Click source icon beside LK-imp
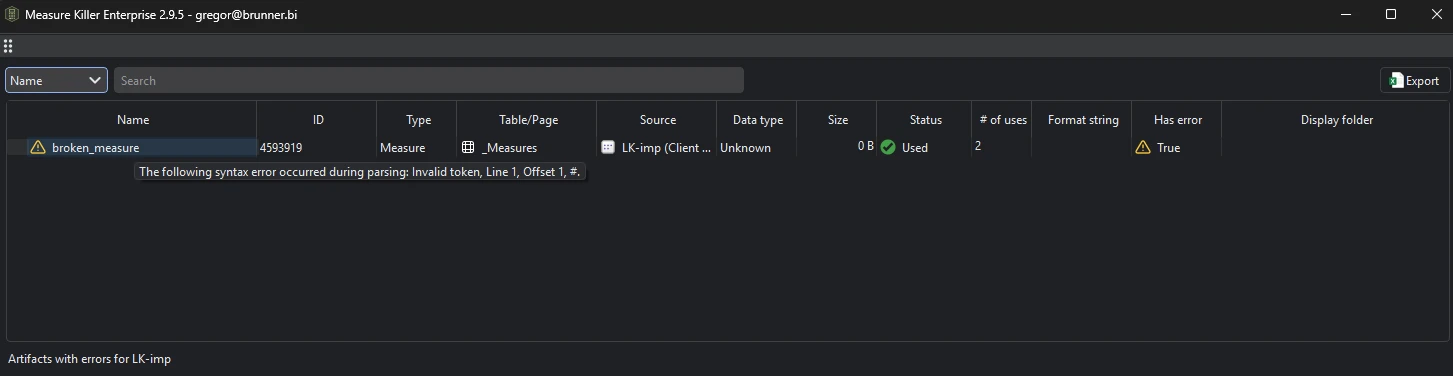The height and width of the screenshot is (376, 1453). pyautogui.click(x=608, y=147)
